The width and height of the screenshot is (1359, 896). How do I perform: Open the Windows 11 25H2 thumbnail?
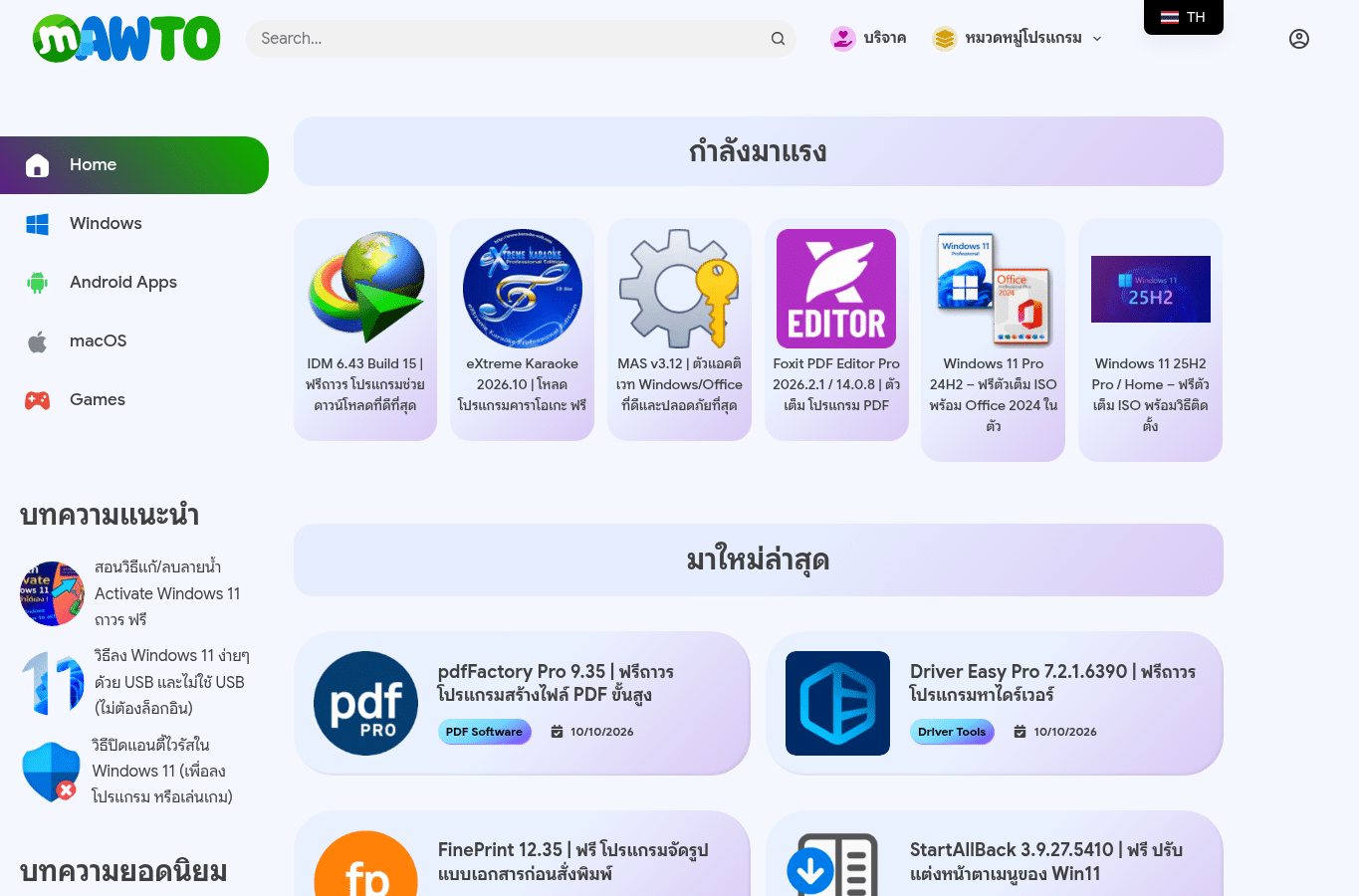tap(1151, 289)
